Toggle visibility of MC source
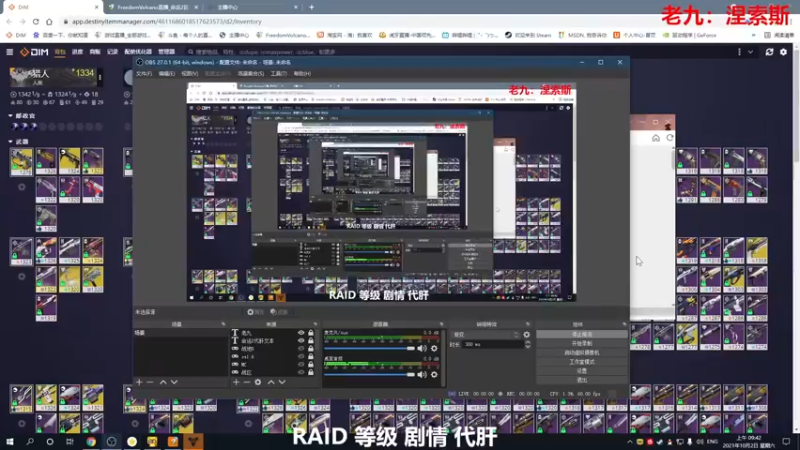 coord(301,364)
